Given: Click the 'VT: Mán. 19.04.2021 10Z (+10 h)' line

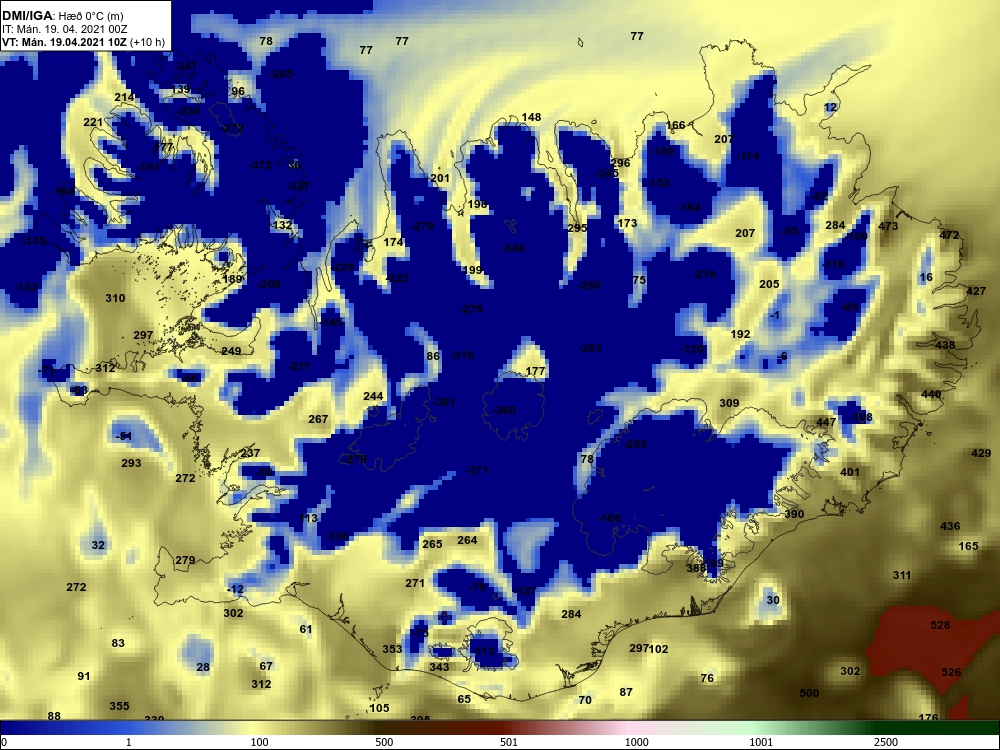Looking at the screenshot, I should [84, 42].
